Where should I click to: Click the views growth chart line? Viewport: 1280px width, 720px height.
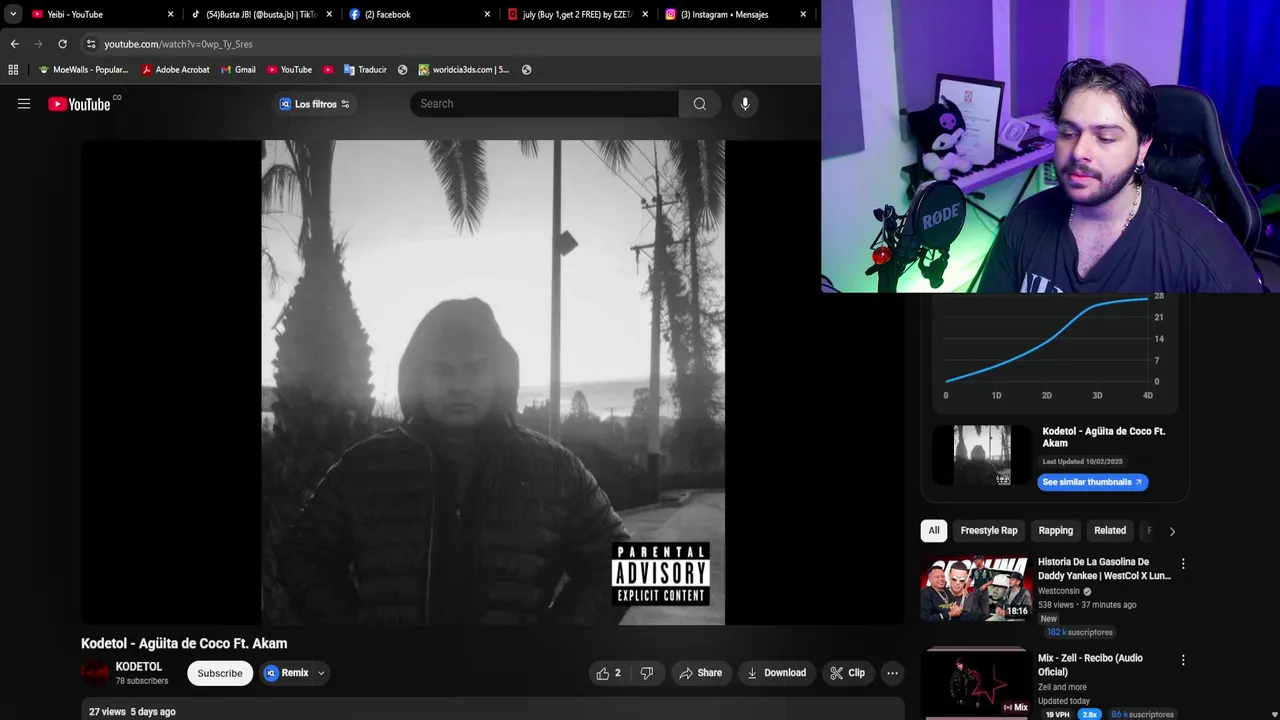[x=1048, y=338]
